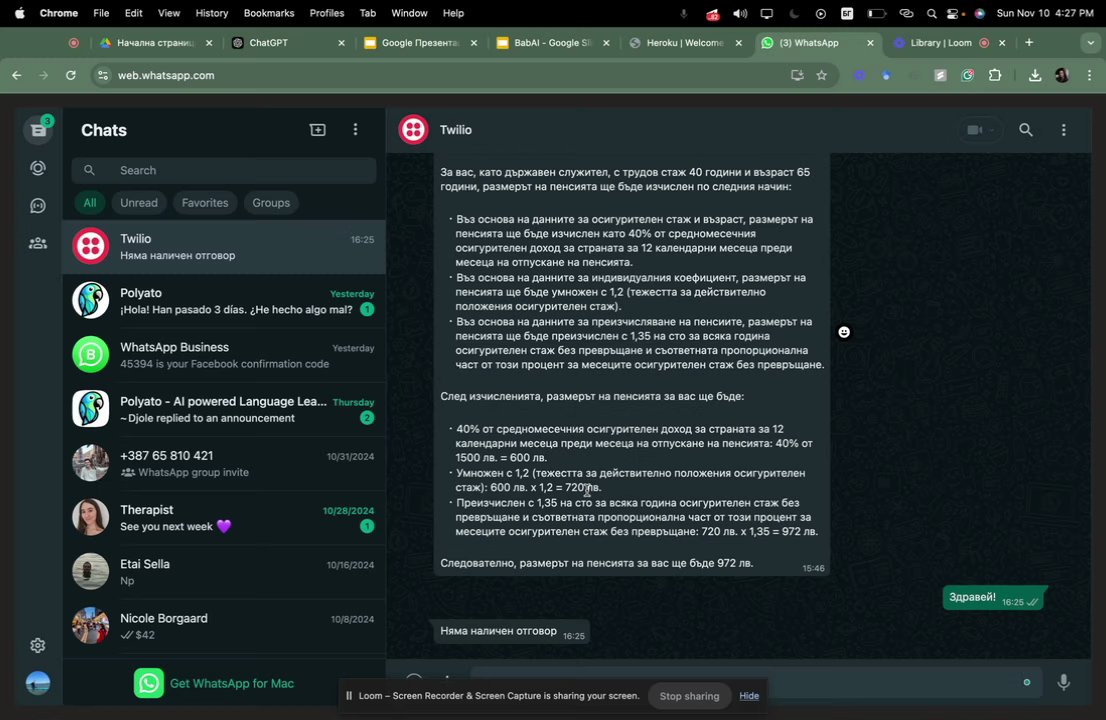1106x720 pixels.
Task: Record a voice message with microphone
Action: (1064, 682)
